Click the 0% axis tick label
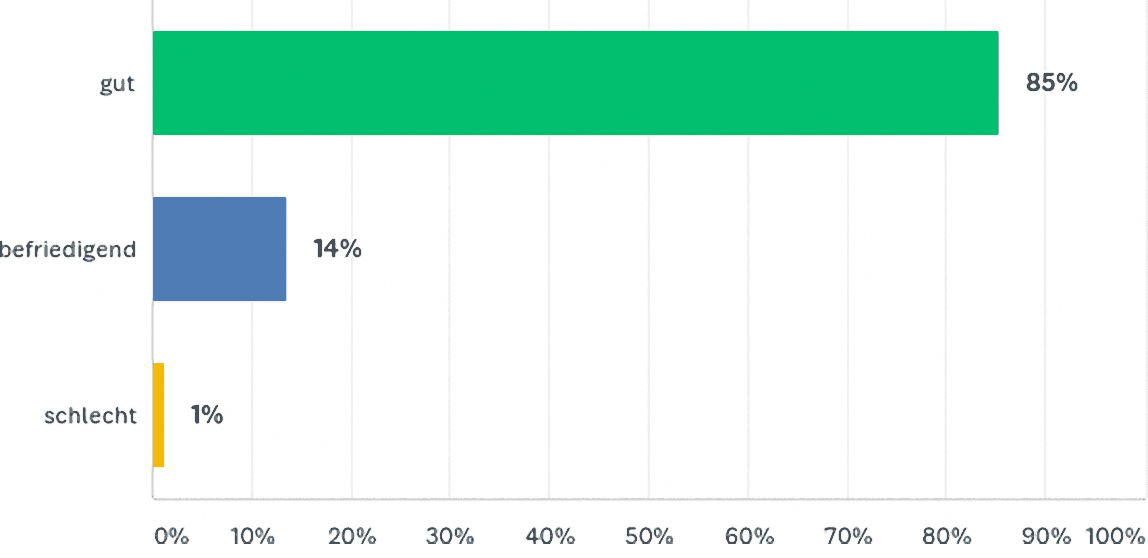Screen dimensions: 1148x558 tap(172, 537)
